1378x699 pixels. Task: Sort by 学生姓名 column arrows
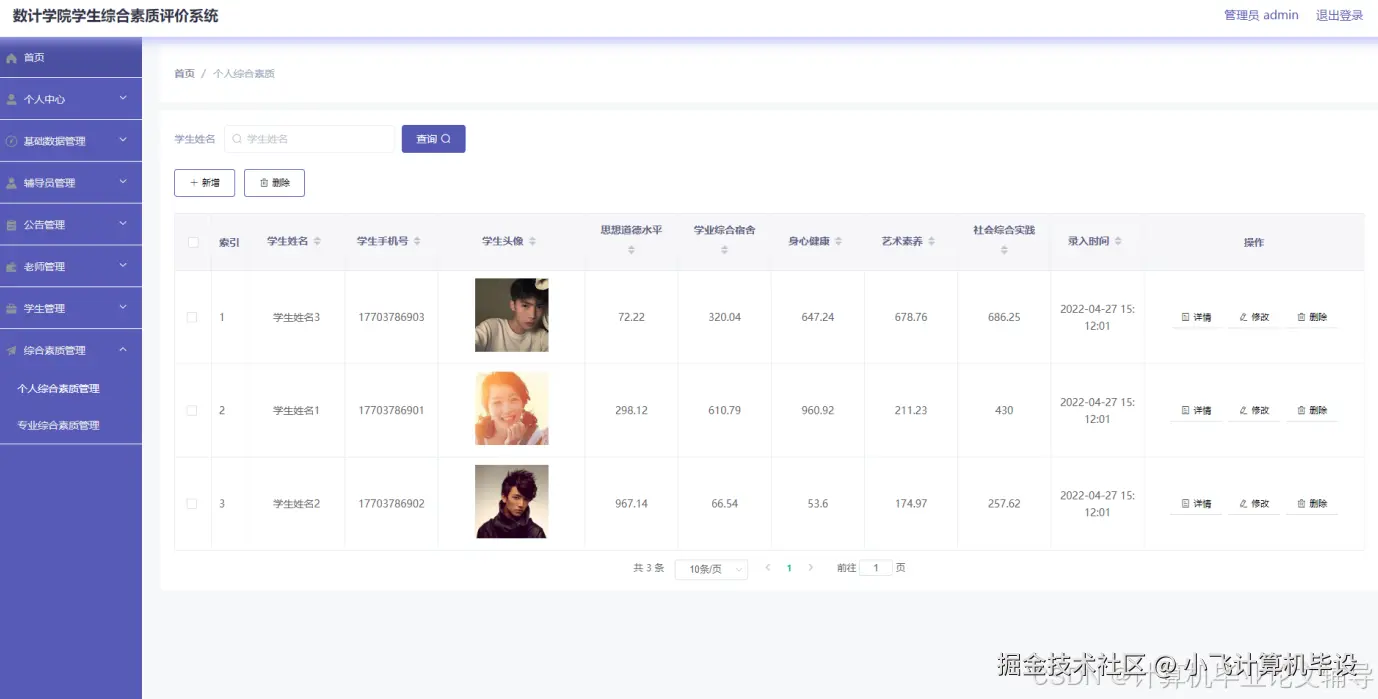(317, 241)
